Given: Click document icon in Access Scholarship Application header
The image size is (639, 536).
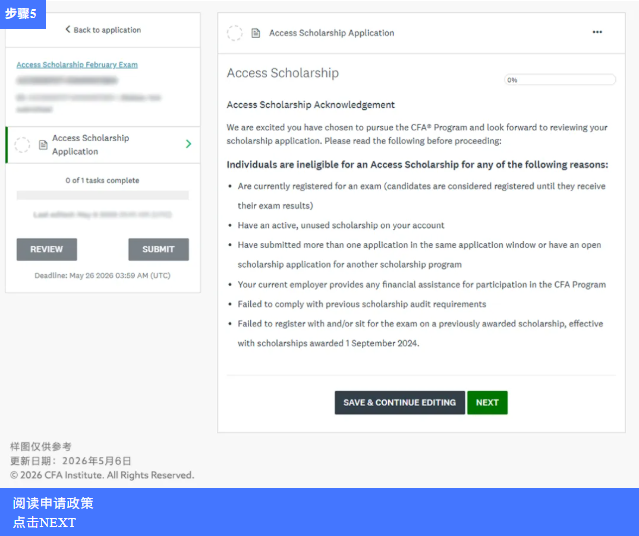Looking at the screenshot, I should (x=256, y=33).
